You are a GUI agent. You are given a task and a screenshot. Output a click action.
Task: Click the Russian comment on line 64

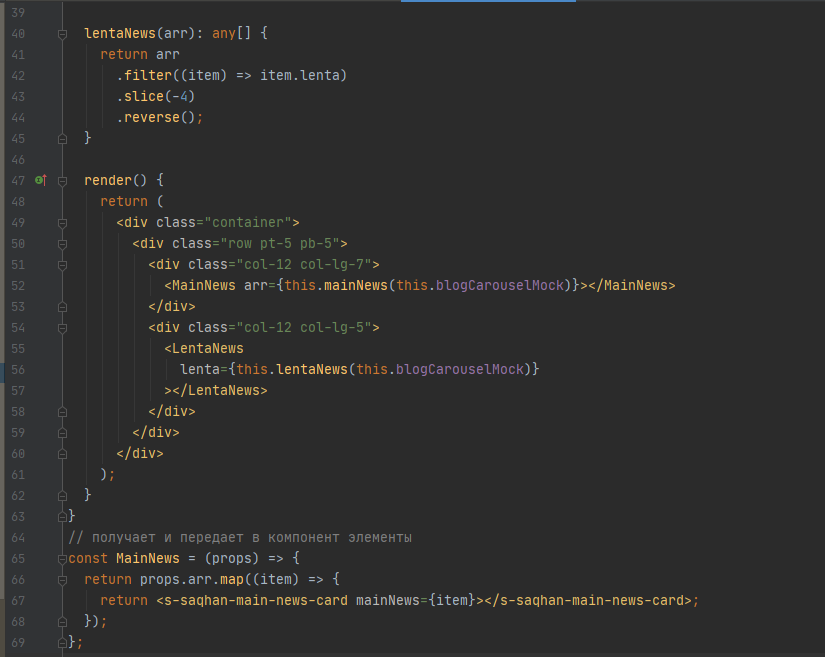pos(240,538)
